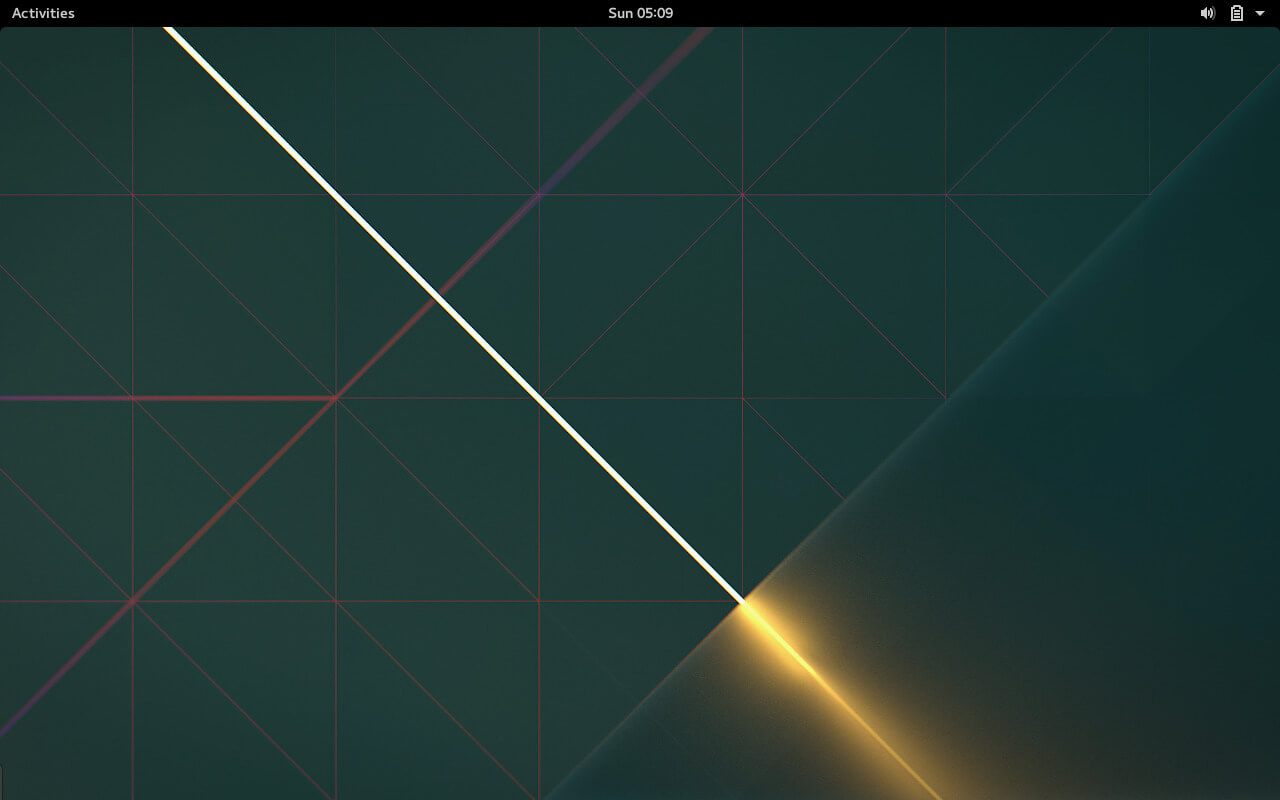Expand the top-right status area arrow
1280x800 pixels.
coord(1260,13)
